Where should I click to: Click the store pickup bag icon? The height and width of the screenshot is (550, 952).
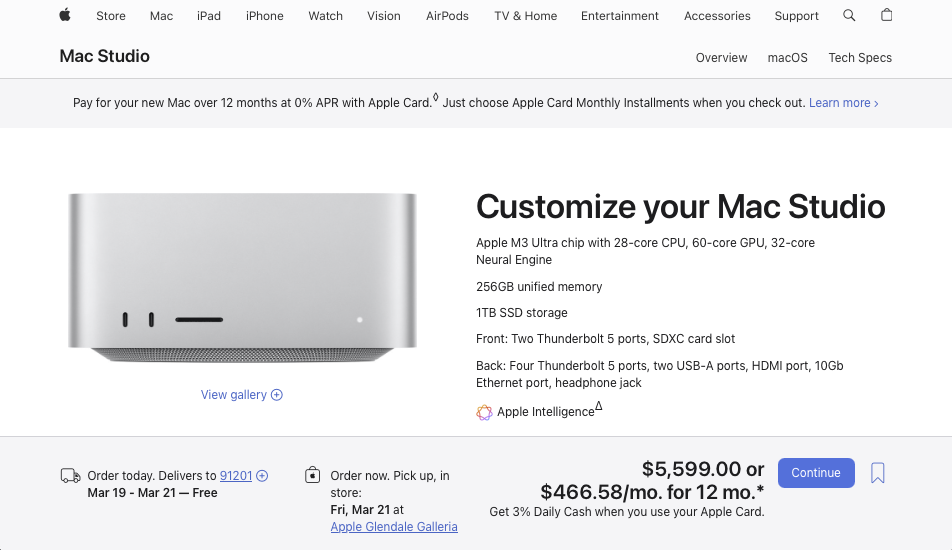[x=313, y=476]
